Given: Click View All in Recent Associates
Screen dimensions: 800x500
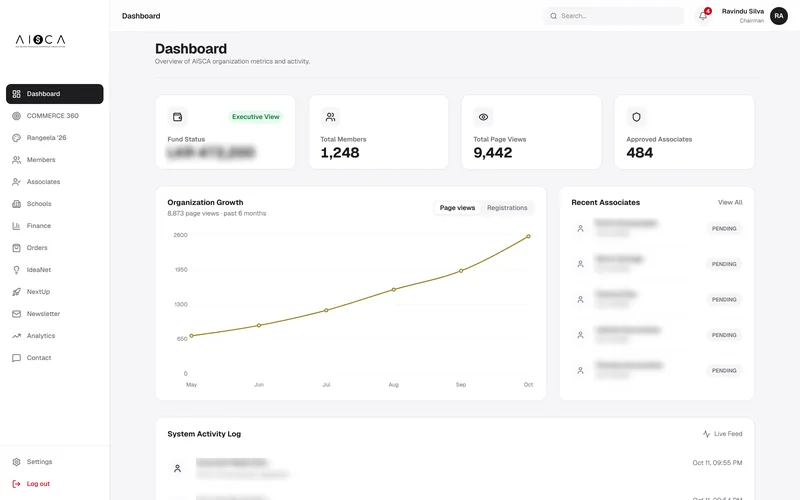Looking at the screenshot, I should pyautogui.click(x=730, y=203).
